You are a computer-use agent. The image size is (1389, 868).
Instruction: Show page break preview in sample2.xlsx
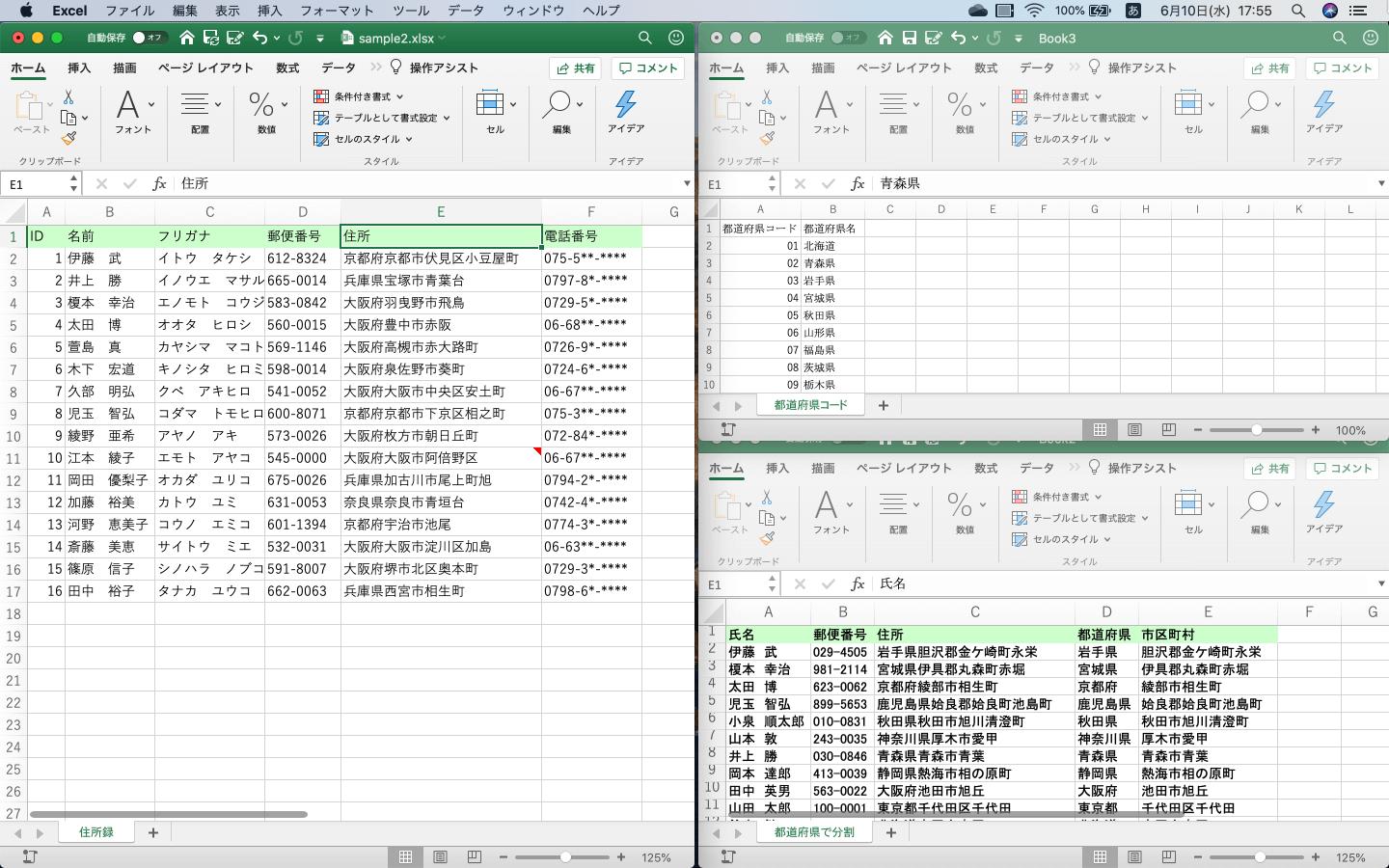coord(474,856)
